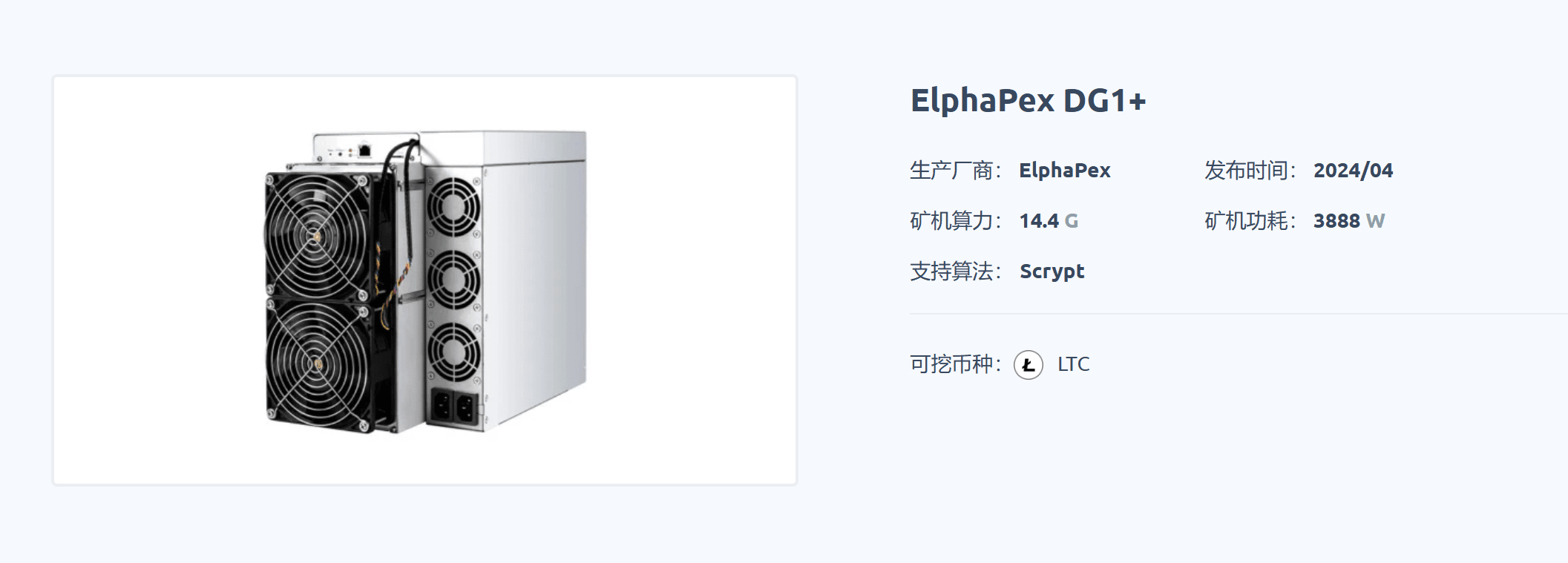Click the upper front fan in the photo
1568x563 pixels.
317,237
